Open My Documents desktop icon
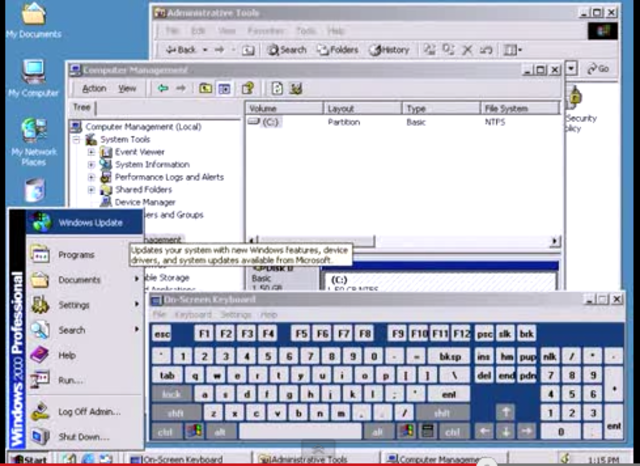Screen dimensions: 640x466 [33, 20]
